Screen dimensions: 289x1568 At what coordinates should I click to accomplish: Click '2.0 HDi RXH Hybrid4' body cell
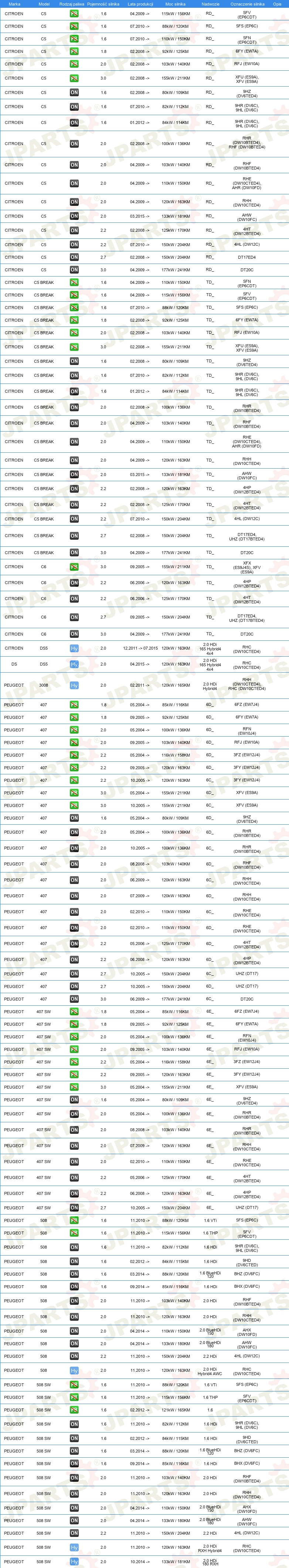click(210, 1547)
